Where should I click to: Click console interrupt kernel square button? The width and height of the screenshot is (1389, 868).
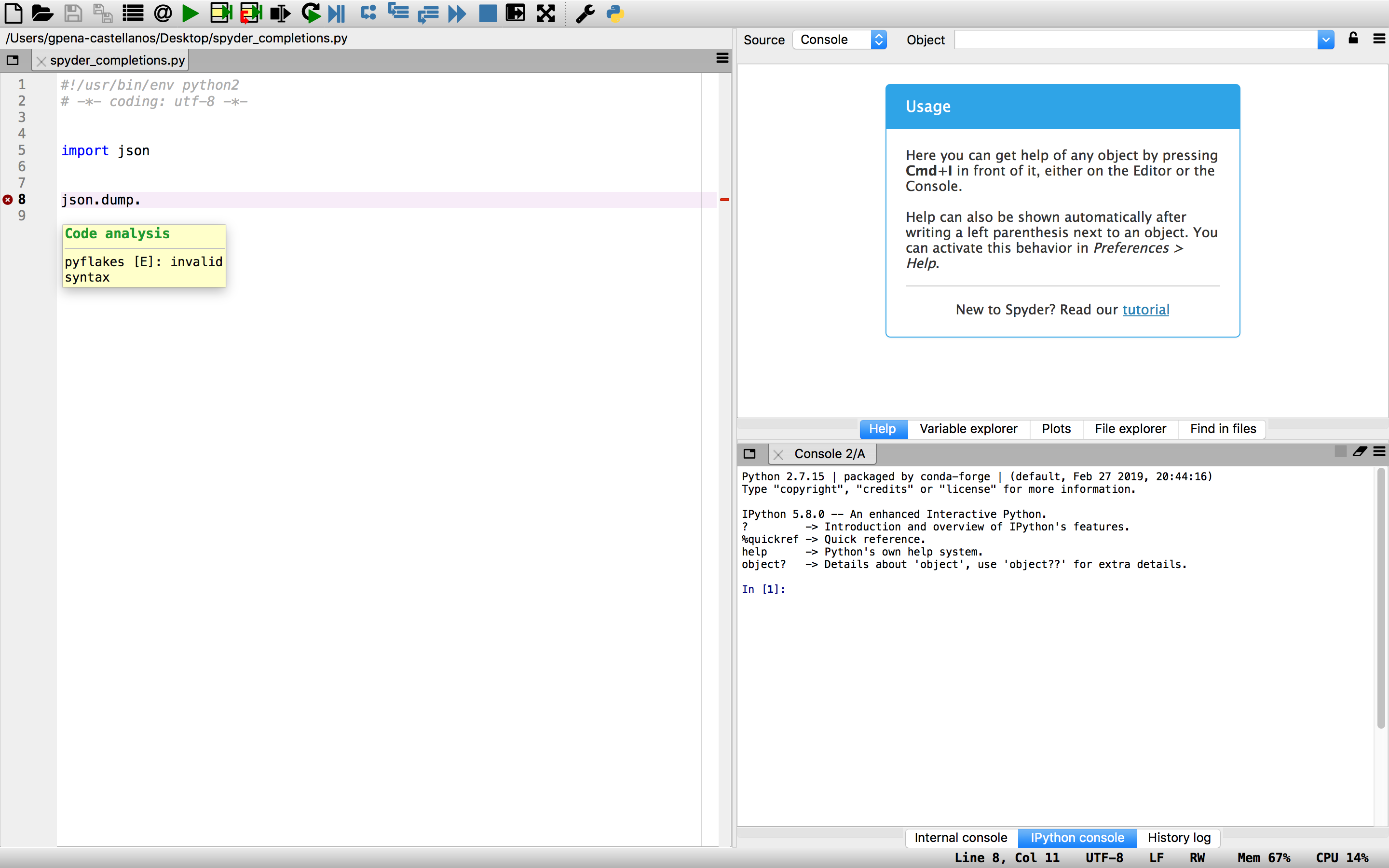coord(1340,452)
